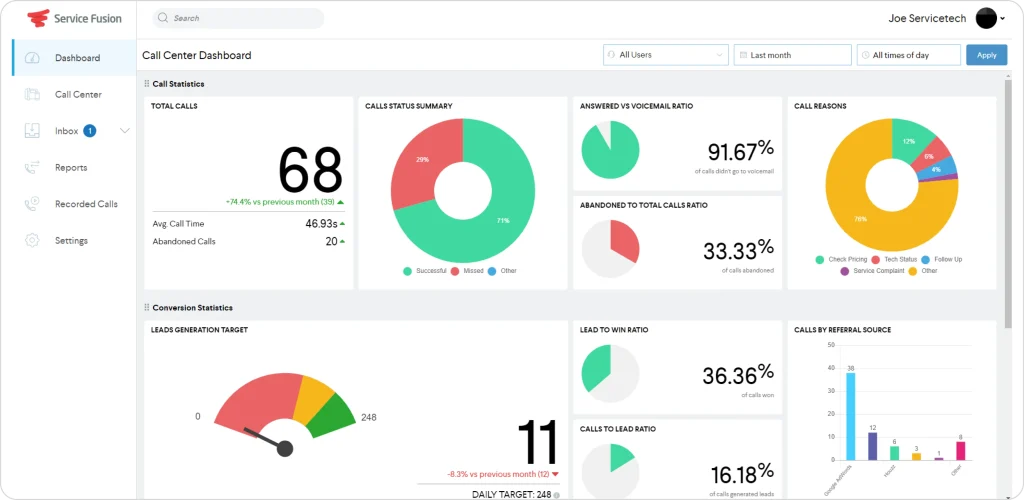Click the Settings gear icon
The image size is (1024, 500).
point(32,240)
